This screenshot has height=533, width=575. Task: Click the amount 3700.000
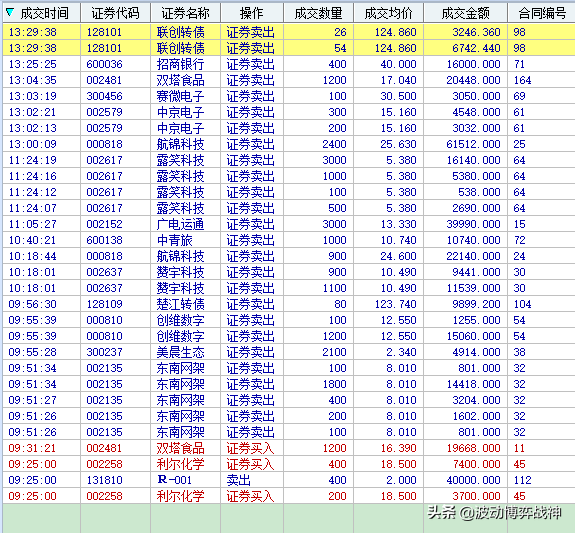tap(476, 496)
